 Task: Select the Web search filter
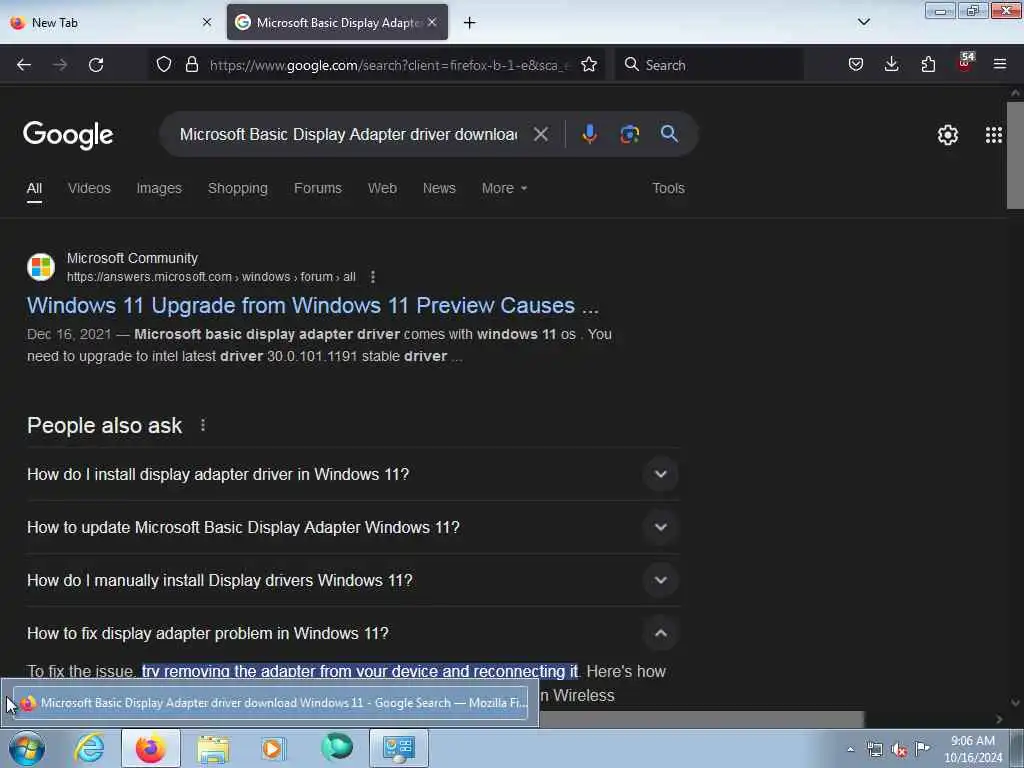(382, 188)
